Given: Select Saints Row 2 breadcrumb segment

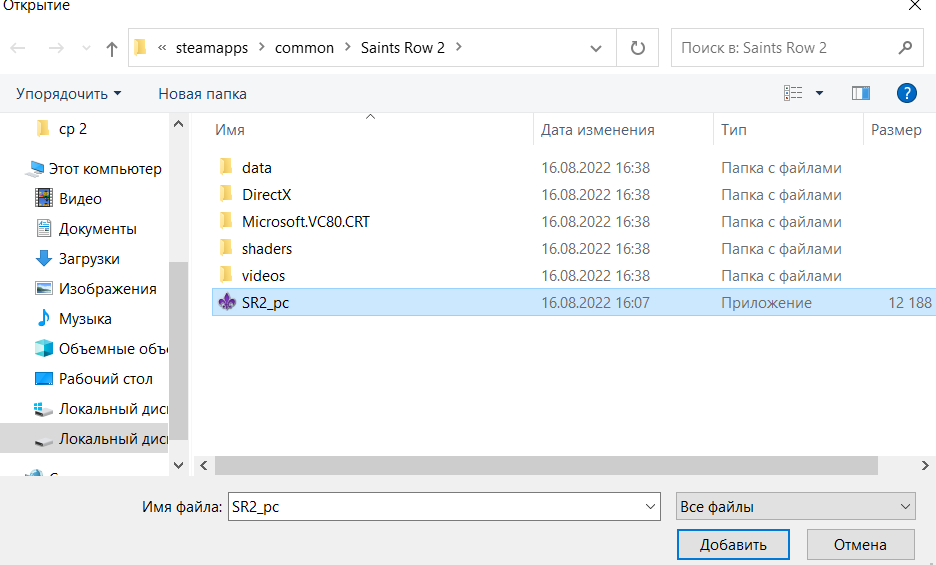Looking at the screenshot, I should [x=402, y=48].
